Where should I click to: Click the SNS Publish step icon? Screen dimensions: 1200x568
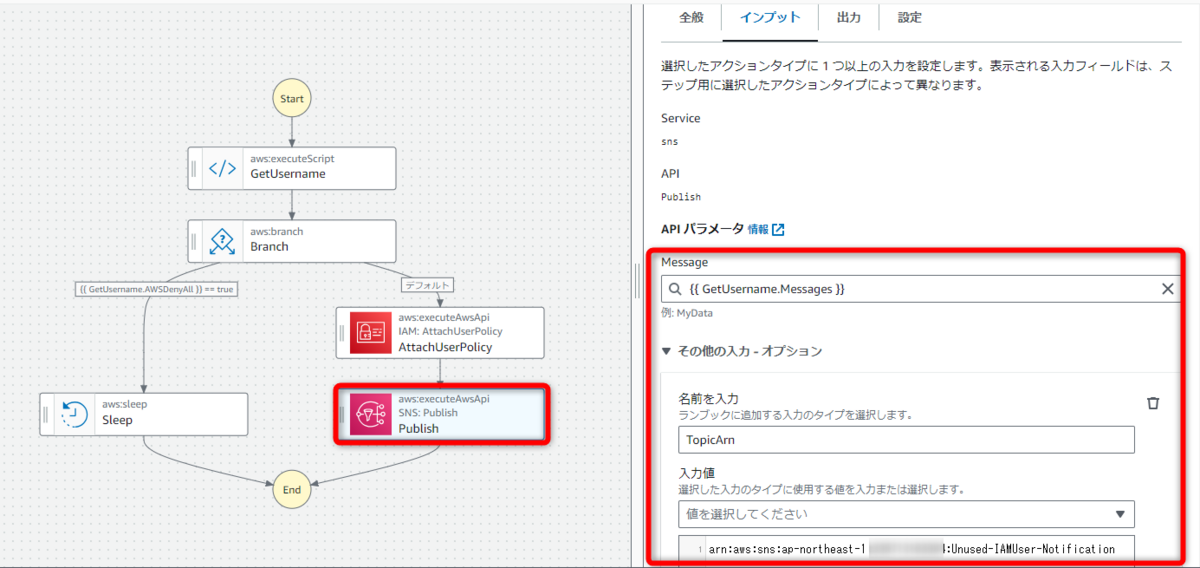[x=371, y=414]
